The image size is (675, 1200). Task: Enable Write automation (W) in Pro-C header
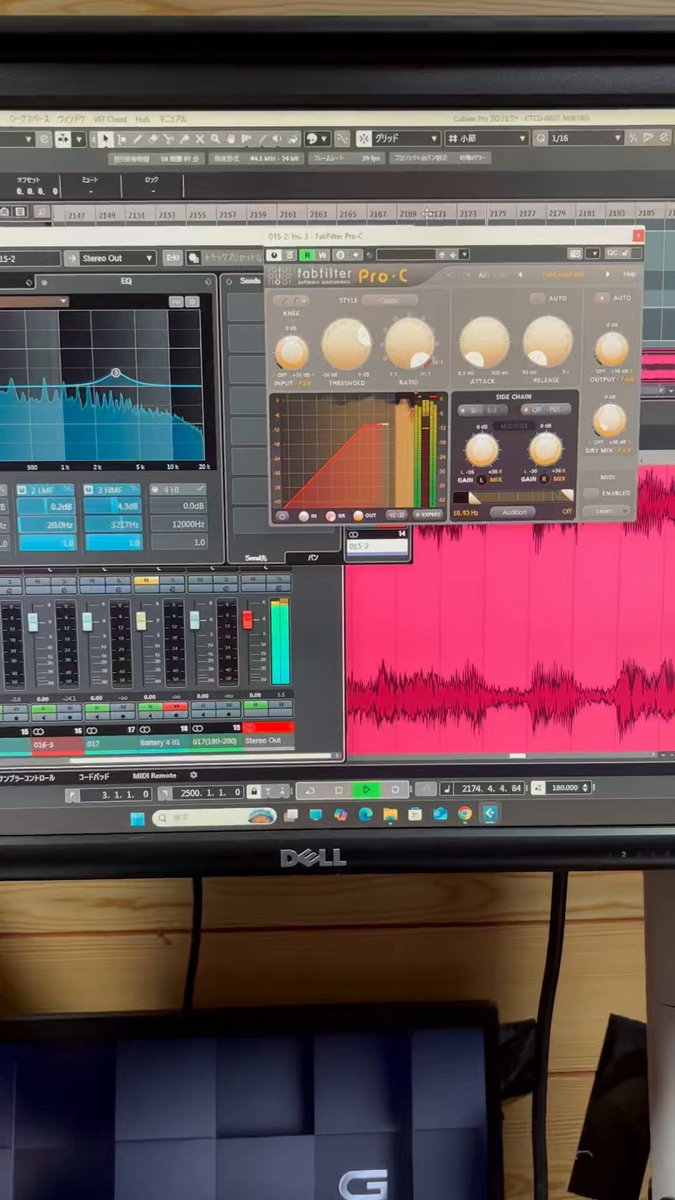coord(323,255)
